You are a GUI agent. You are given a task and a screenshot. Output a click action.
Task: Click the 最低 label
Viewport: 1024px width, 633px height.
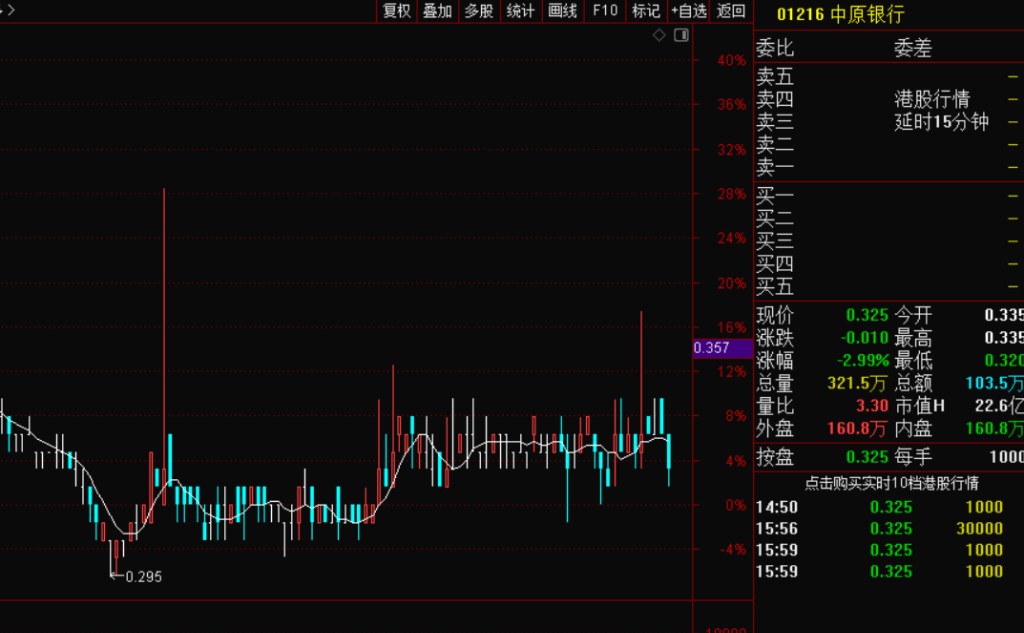pyautogui.click(x=913, y=361)
